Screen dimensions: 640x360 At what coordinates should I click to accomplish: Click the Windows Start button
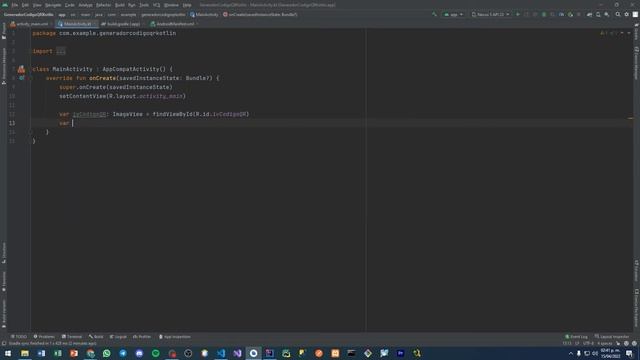click(x=8, y=353)
